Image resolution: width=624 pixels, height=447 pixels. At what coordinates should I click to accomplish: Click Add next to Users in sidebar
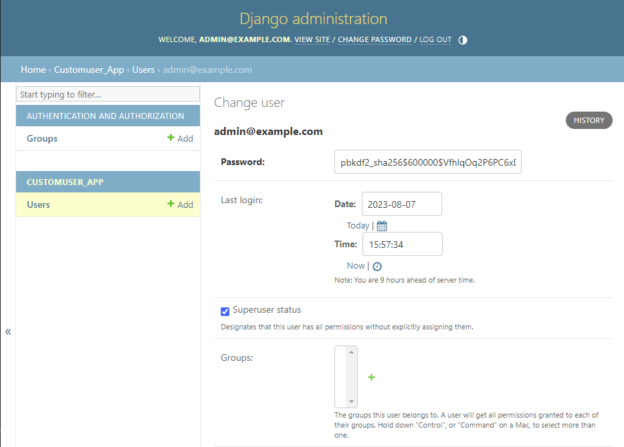180,205
